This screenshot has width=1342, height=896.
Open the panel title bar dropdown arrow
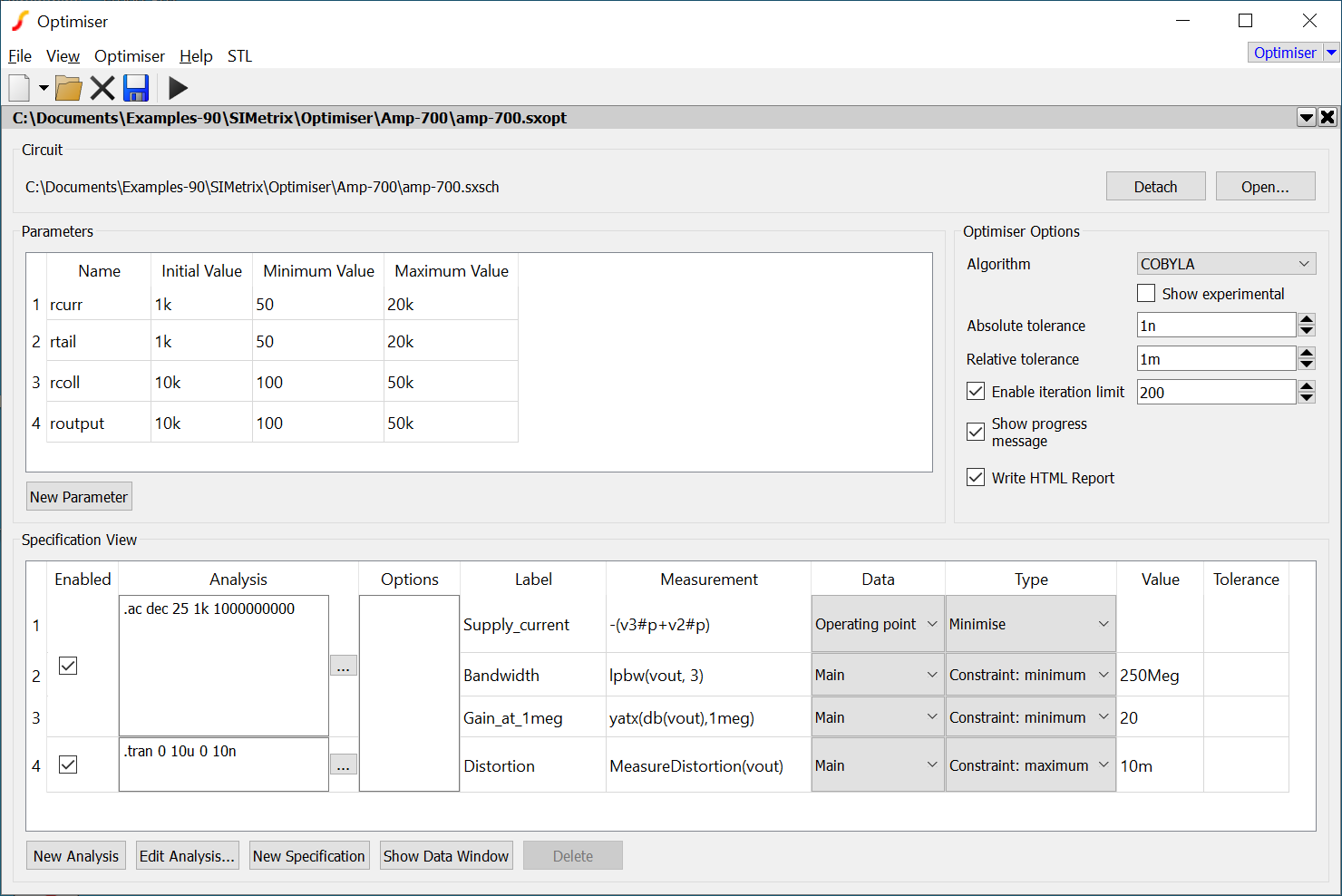tap(1307, 117)
